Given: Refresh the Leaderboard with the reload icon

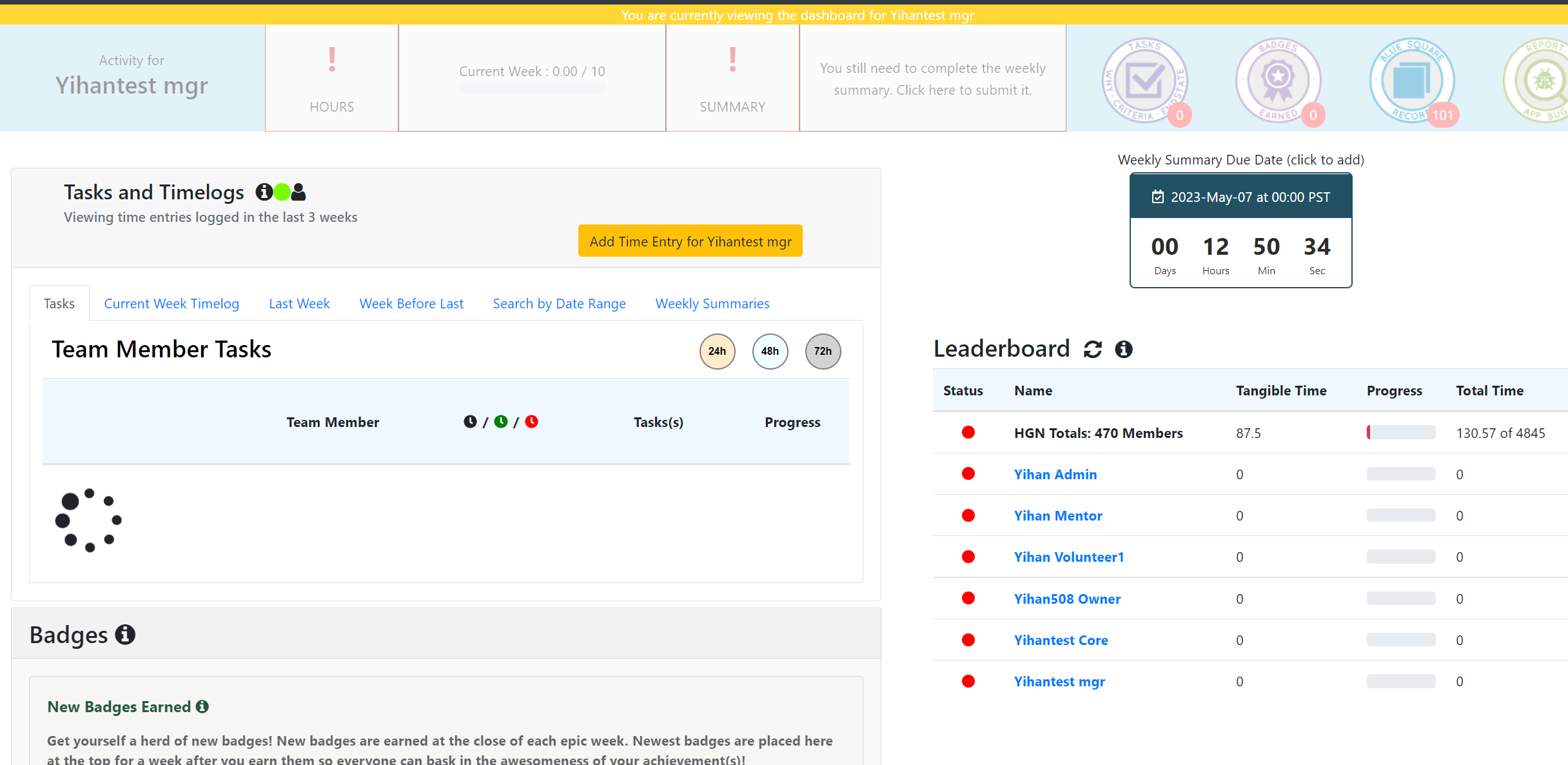Looking at the screenshot, I should tap(1093, 349).
